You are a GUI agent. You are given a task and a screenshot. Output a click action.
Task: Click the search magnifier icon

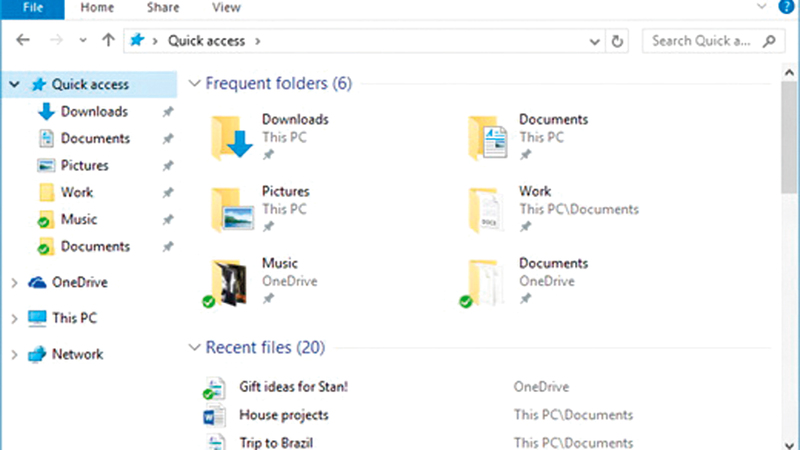[769, 41]
